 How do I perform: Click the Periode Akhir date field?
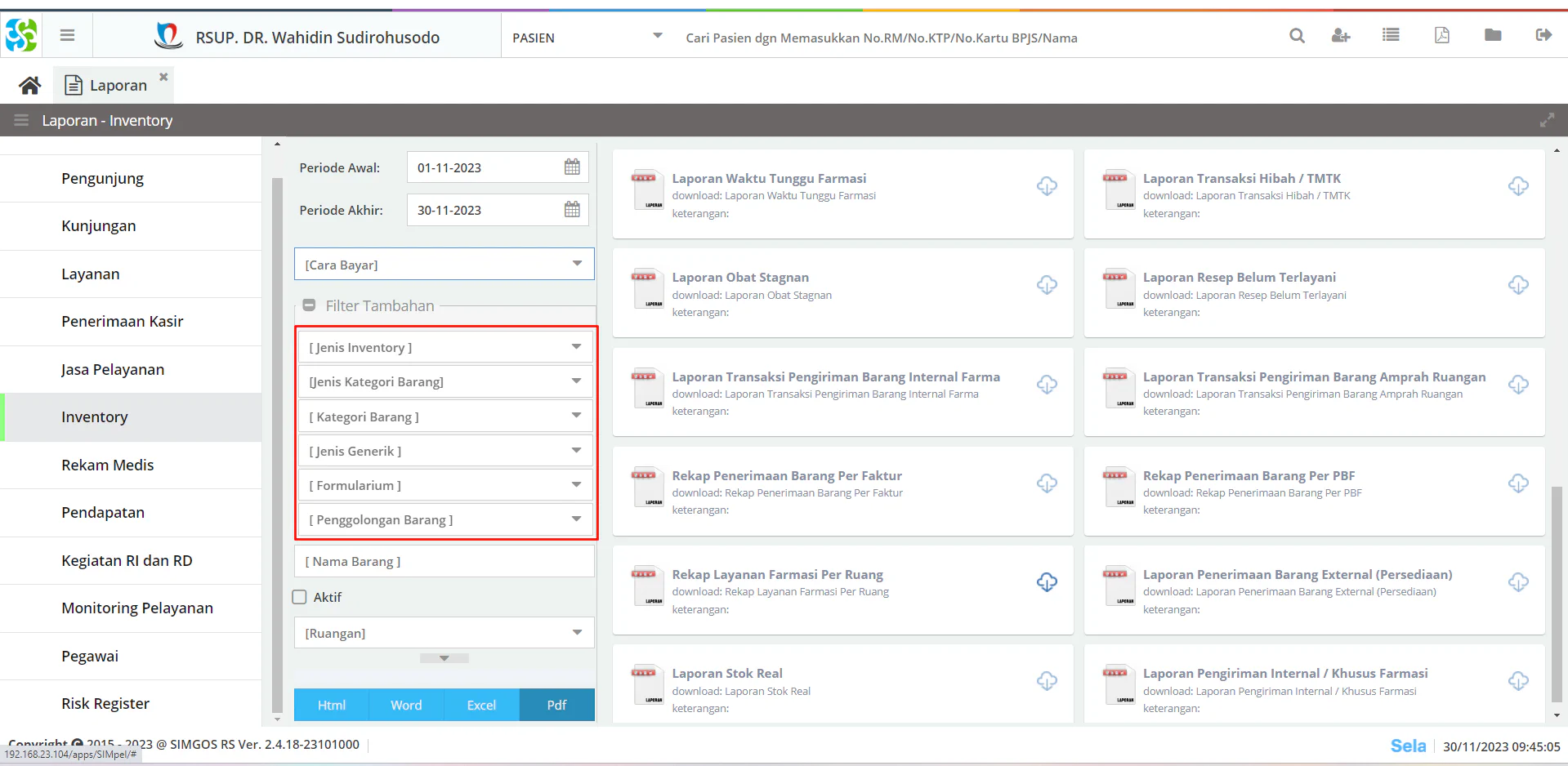[497, 210]
